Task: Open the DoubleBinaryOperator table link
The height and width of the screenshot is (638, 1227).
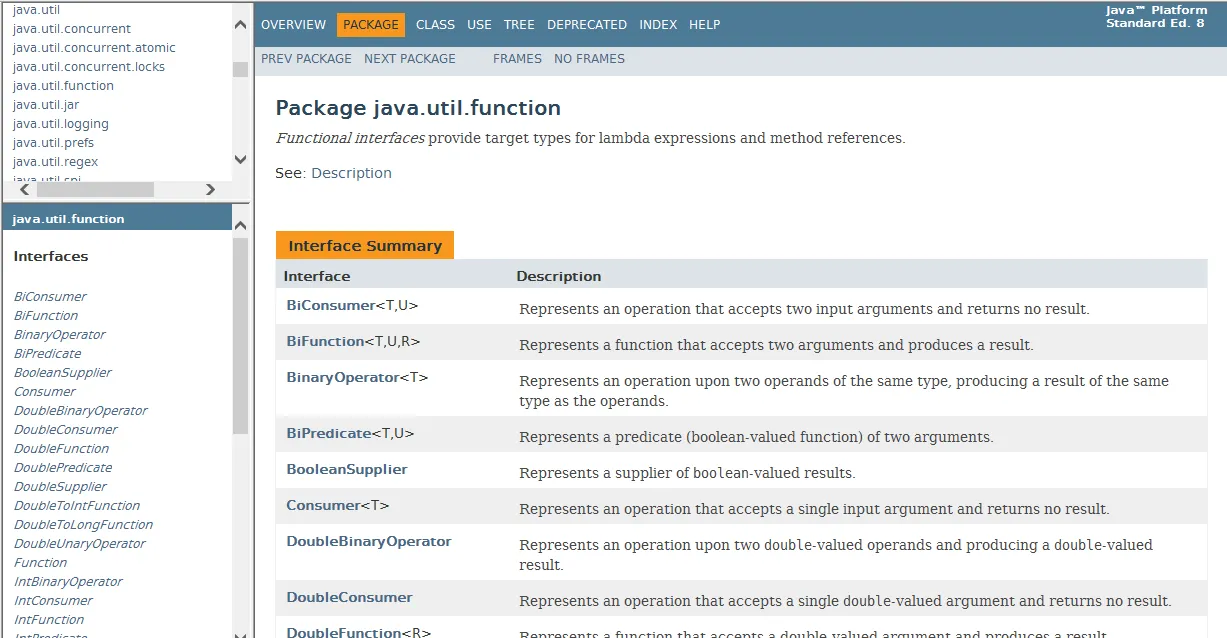Action: tap(369, 541)
